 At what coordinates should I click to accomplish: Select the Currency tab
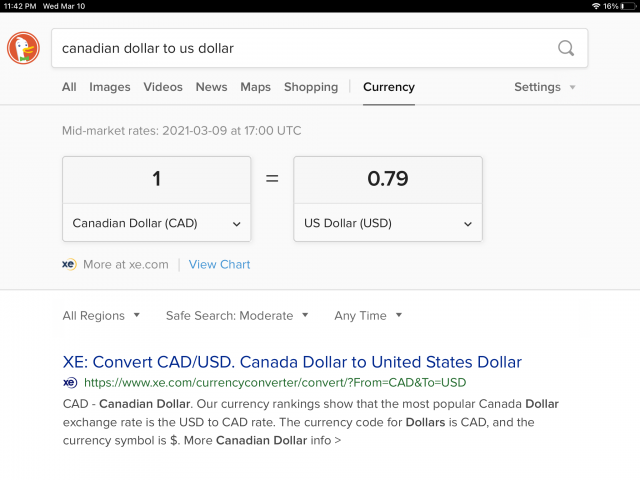389,87
